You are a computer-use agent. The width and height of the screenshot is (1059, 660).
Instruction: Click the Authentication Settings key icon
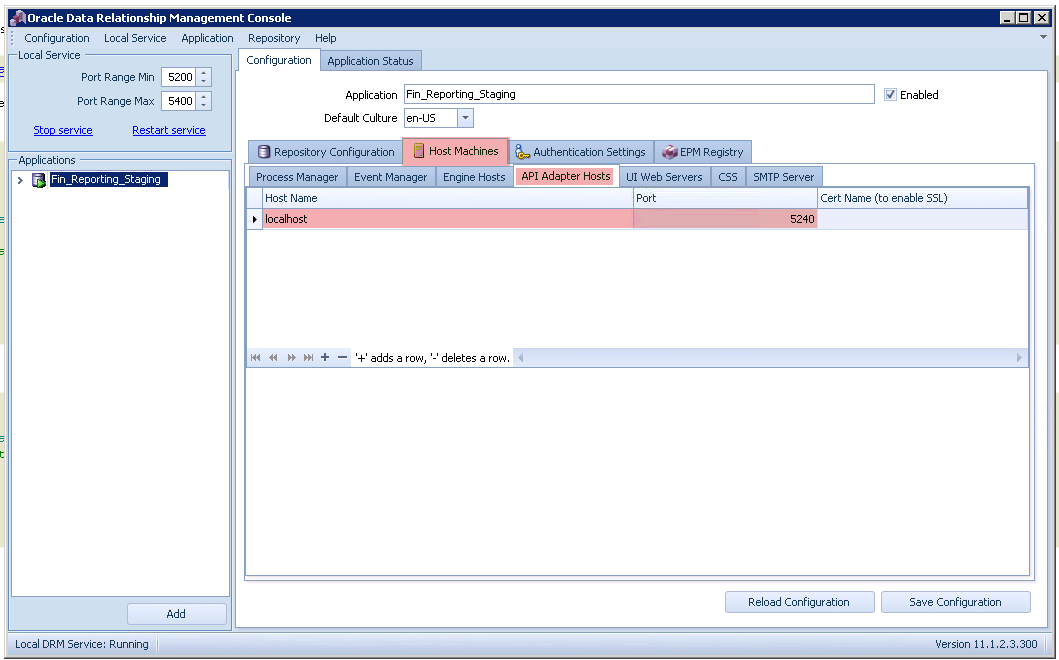524,151
